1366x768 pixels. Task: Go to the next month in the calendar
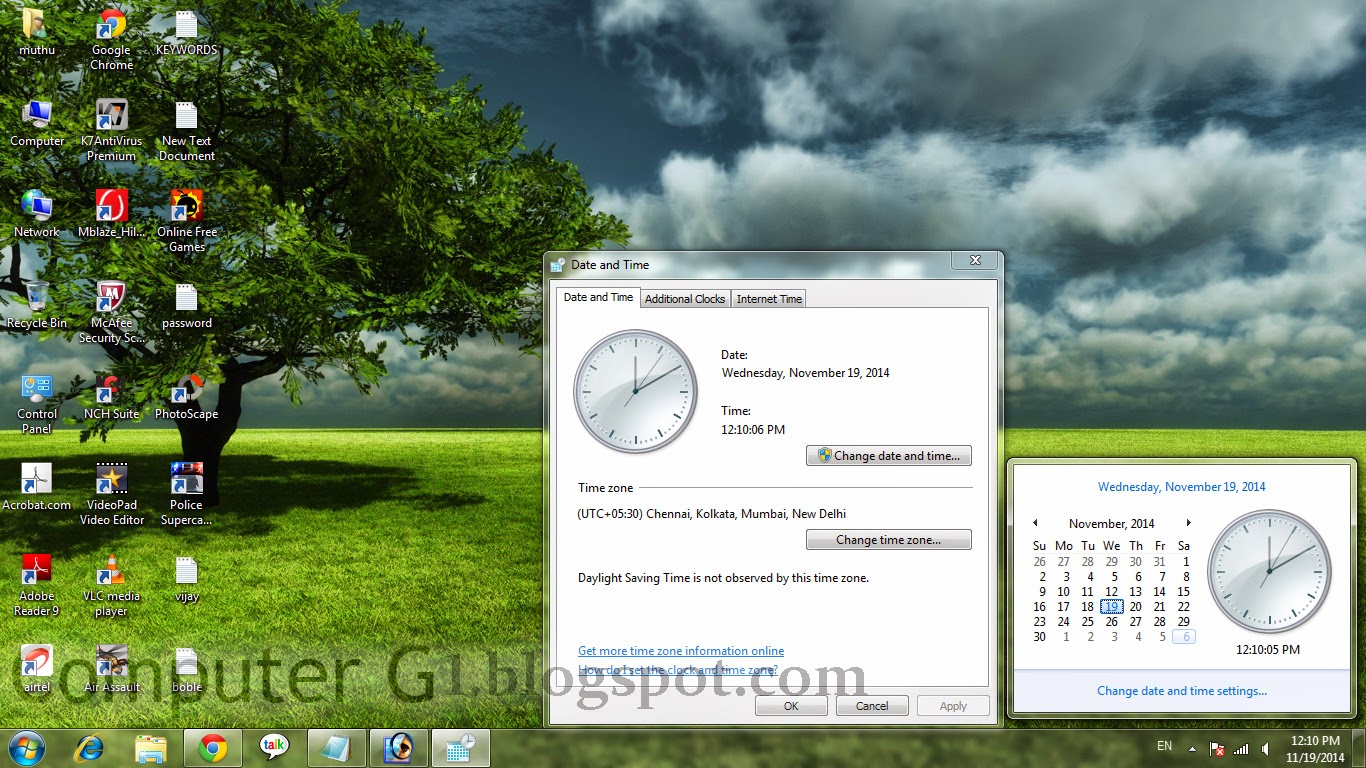(1189, 523)
